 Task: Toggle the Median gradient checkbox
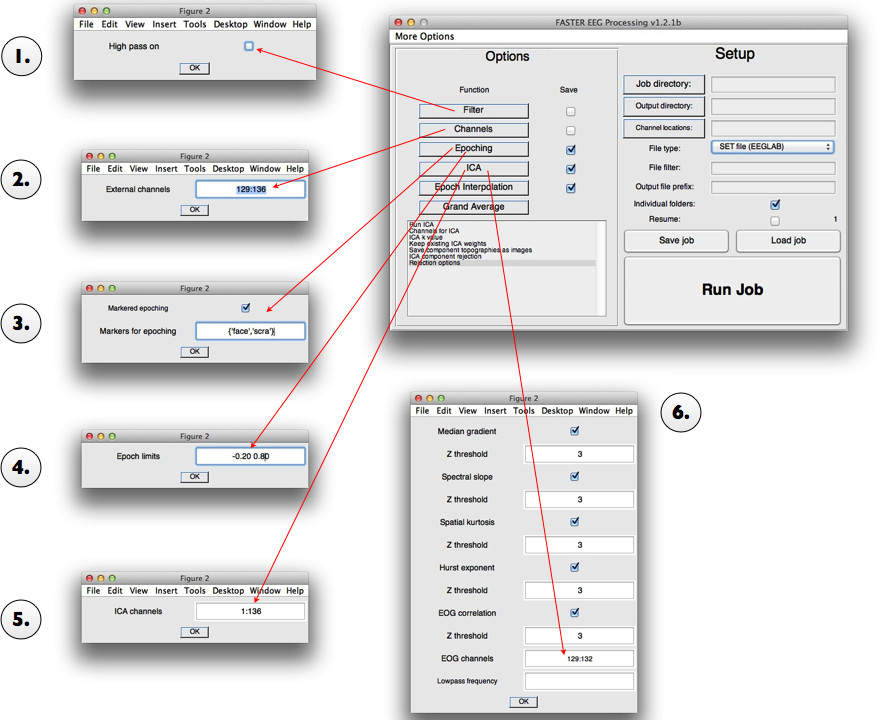tap(574, 431)
